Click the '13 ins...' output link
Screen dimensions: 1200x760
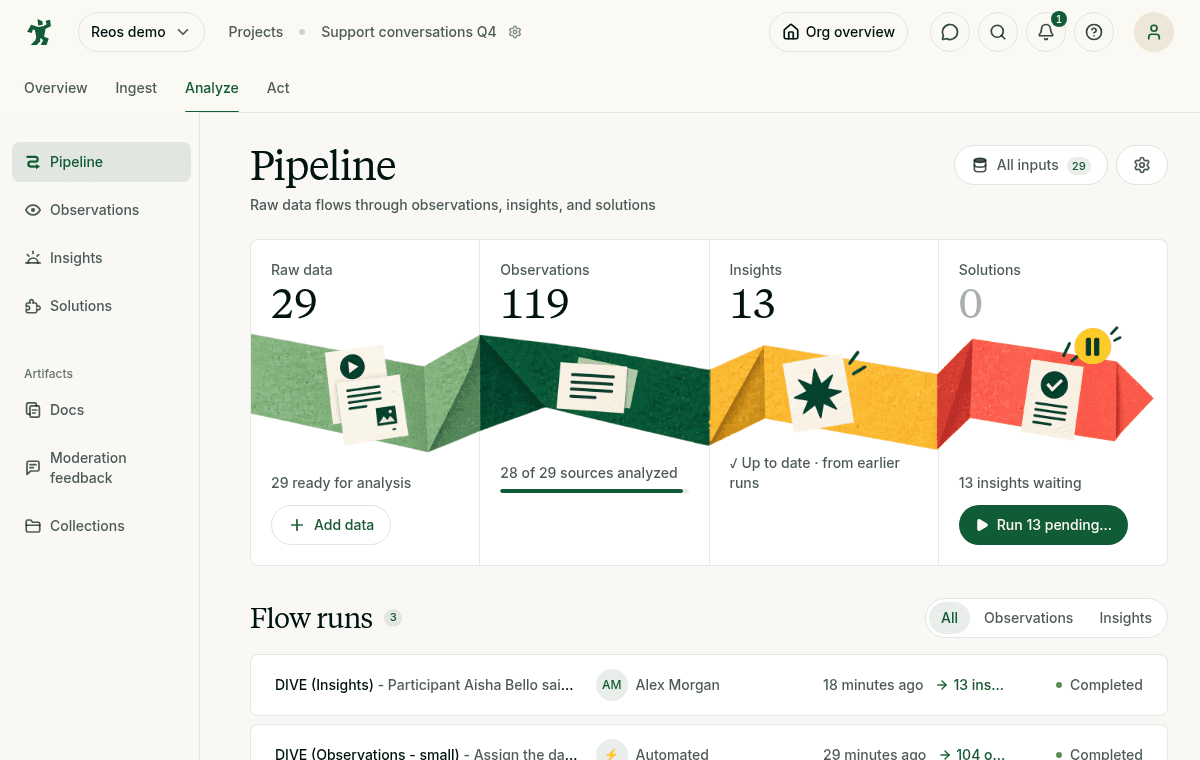click(970, 685)
